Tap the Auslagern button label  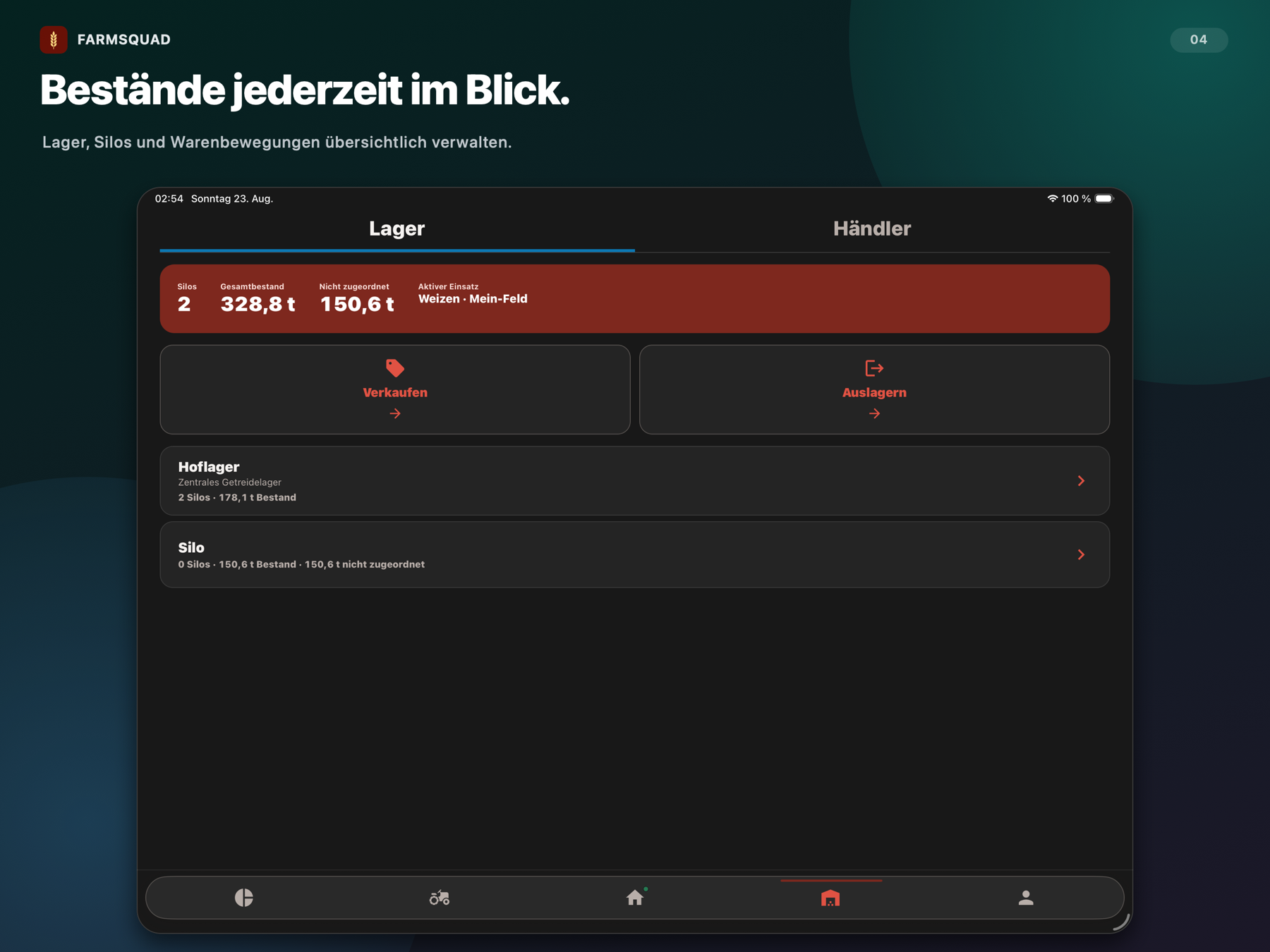pyautogui.click(x=874, y=393)
